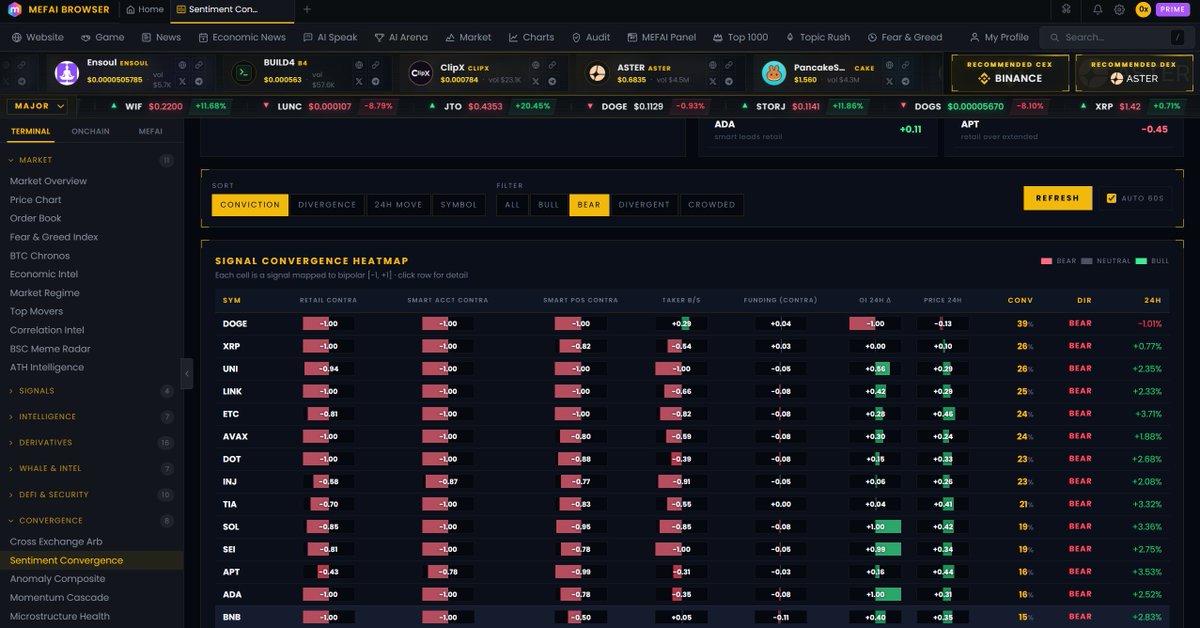Image resolution: width=1200 pixels, height=628 pixels.
Task: Open MEFAI Panel from toolbar
Action: click(661, 37)
